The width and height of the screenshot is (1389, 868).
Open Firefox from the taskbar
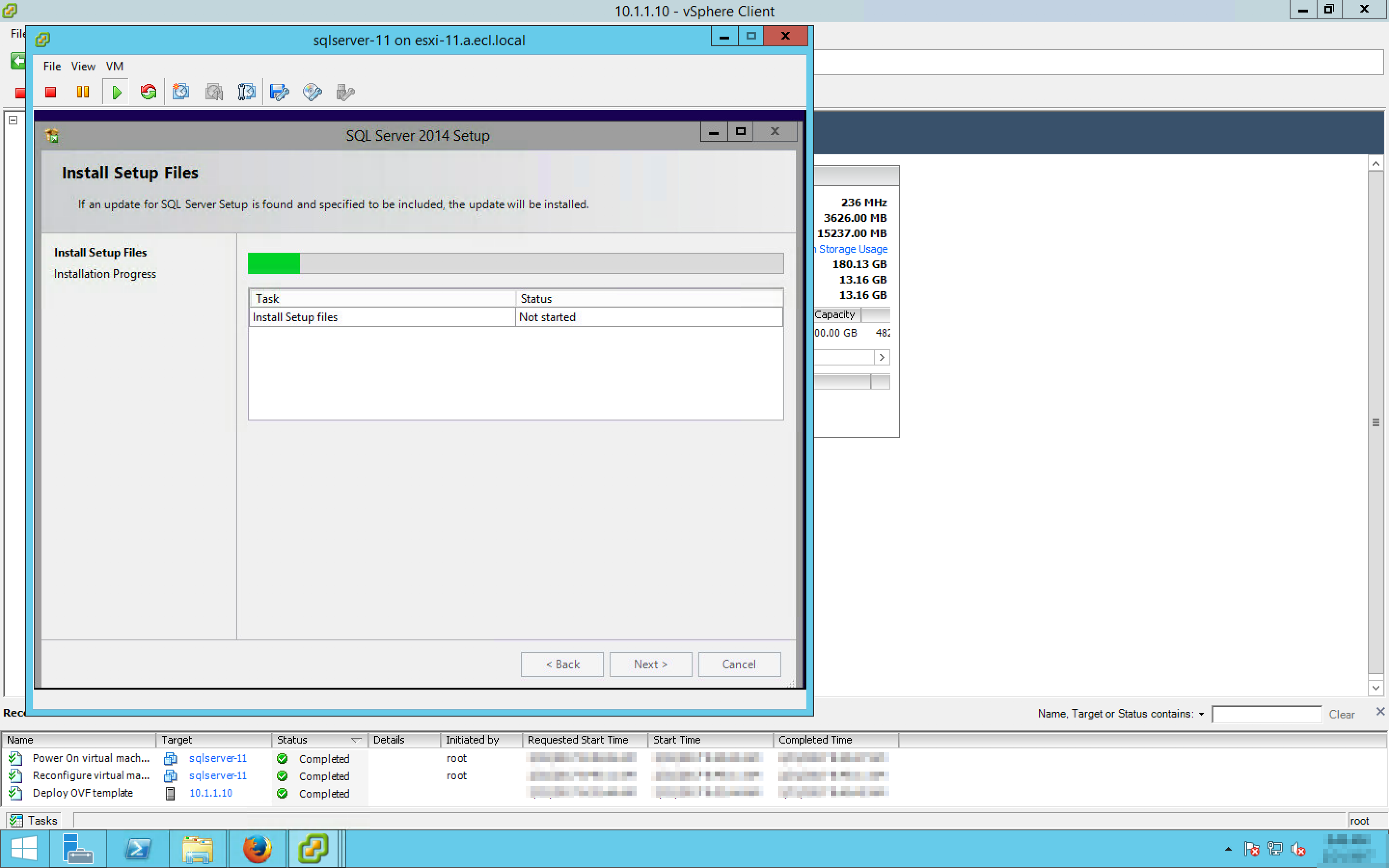[257, 849]
